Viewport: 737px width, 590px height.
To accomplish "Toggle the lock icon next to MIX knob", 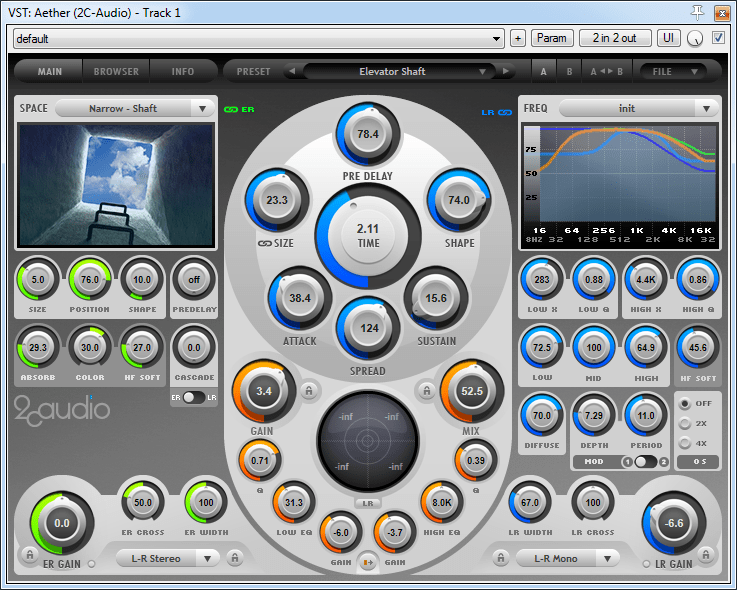I will [426, 390].
